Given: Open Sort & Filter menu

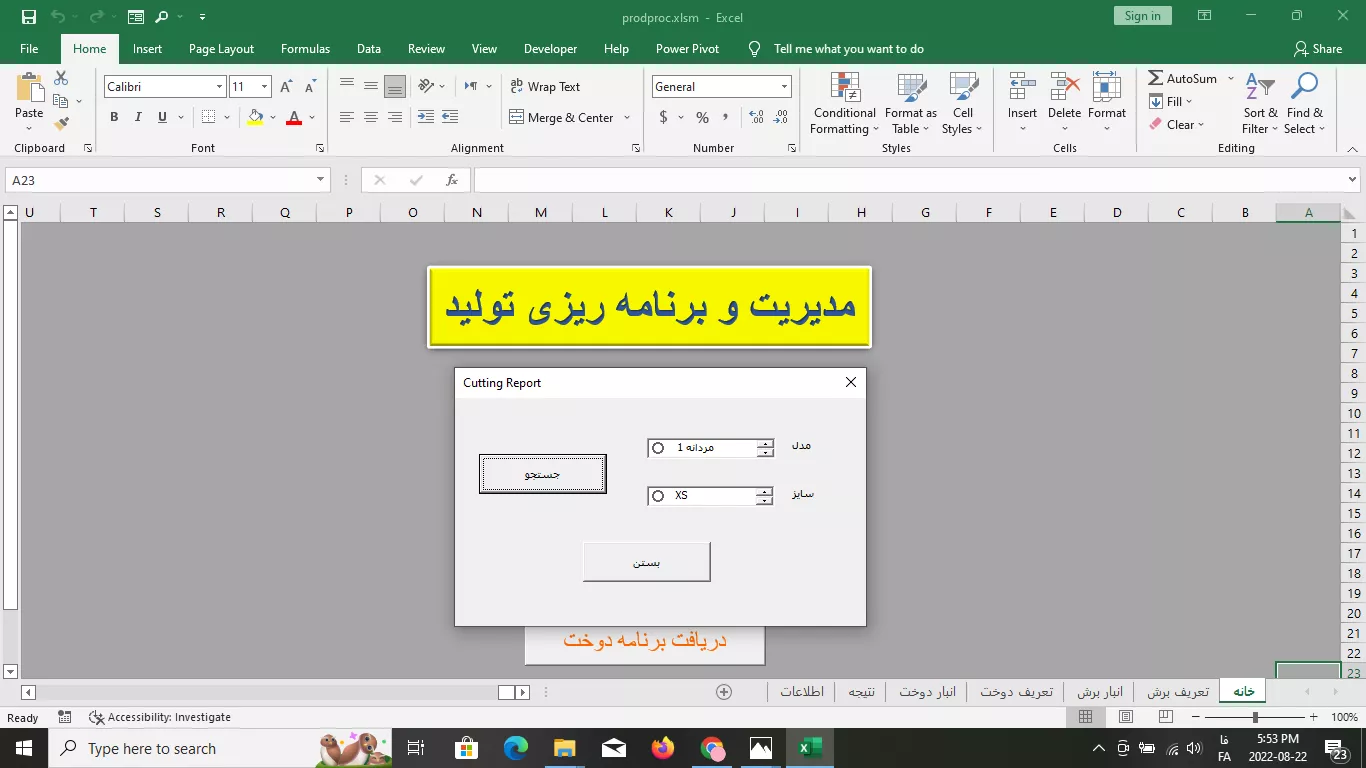Looking at the screenshot, I should 1260,104.
